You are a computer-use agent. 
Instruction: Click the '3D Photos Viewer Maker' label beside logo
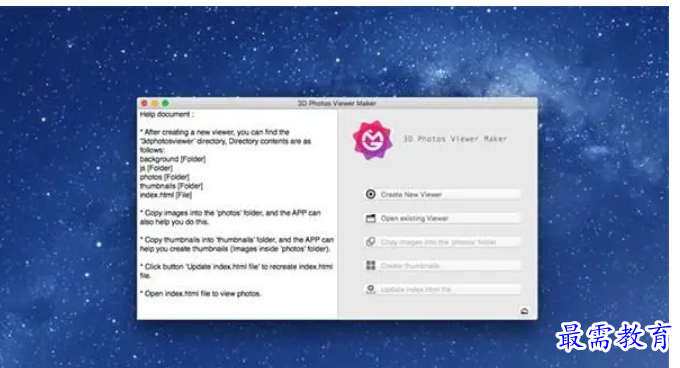455,139
